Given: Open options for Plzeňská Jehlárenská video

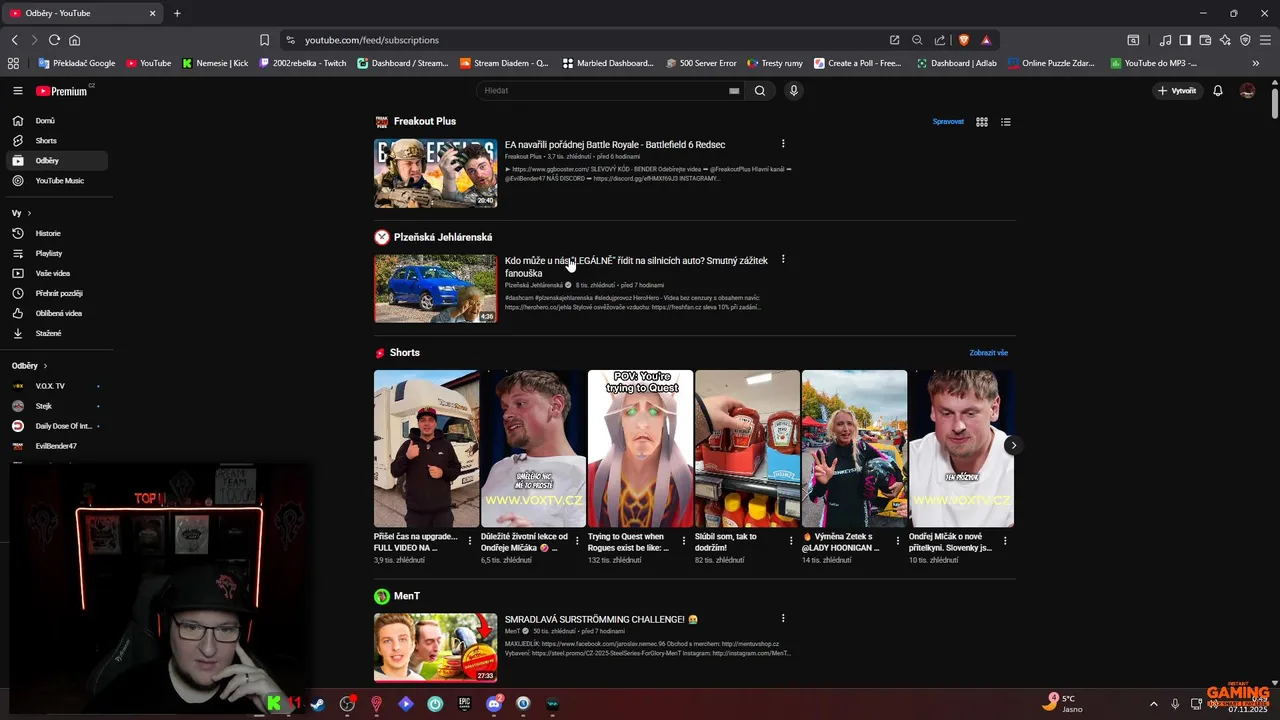Looking at the screenshot, I should tap(783, 259).
